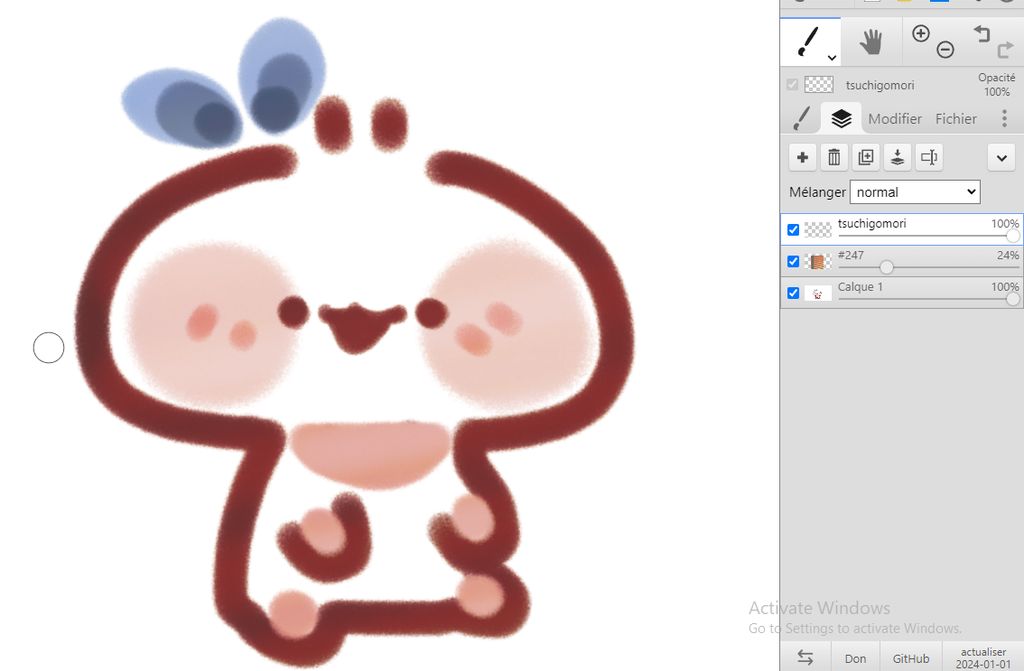This screenshot has width=1024, height=671.
Task: Zoom out with the minus magnifier
Action: [945, 50]
